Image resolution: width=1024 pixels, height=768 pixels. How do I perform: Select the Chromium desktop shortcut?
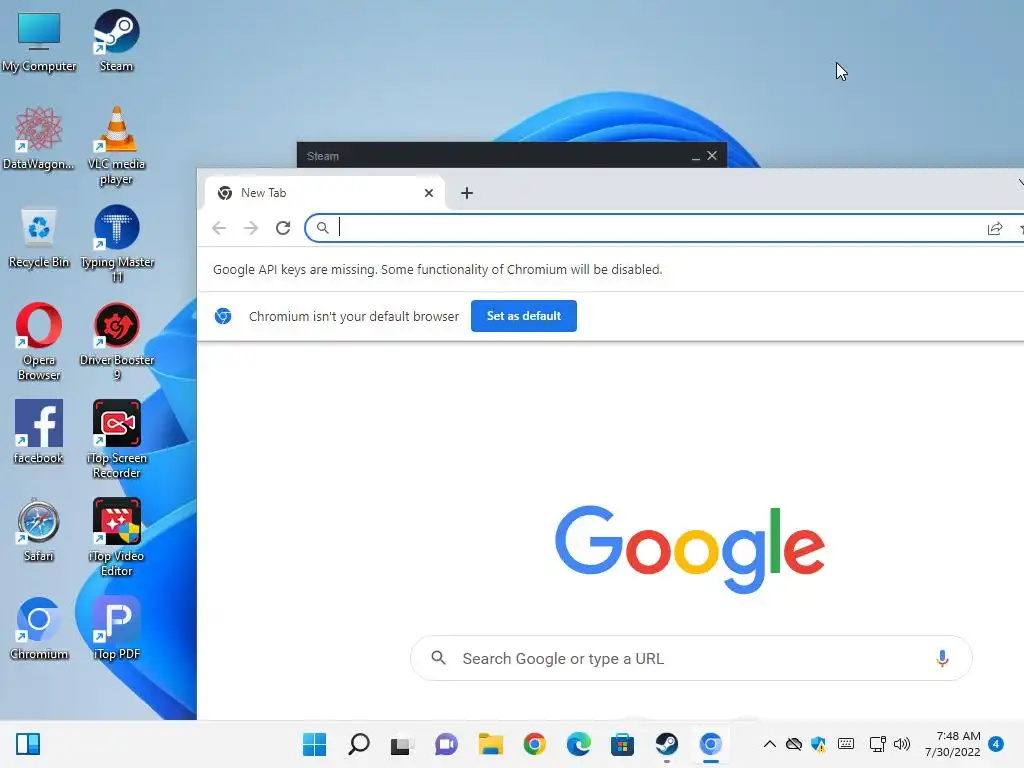point(39,628)
